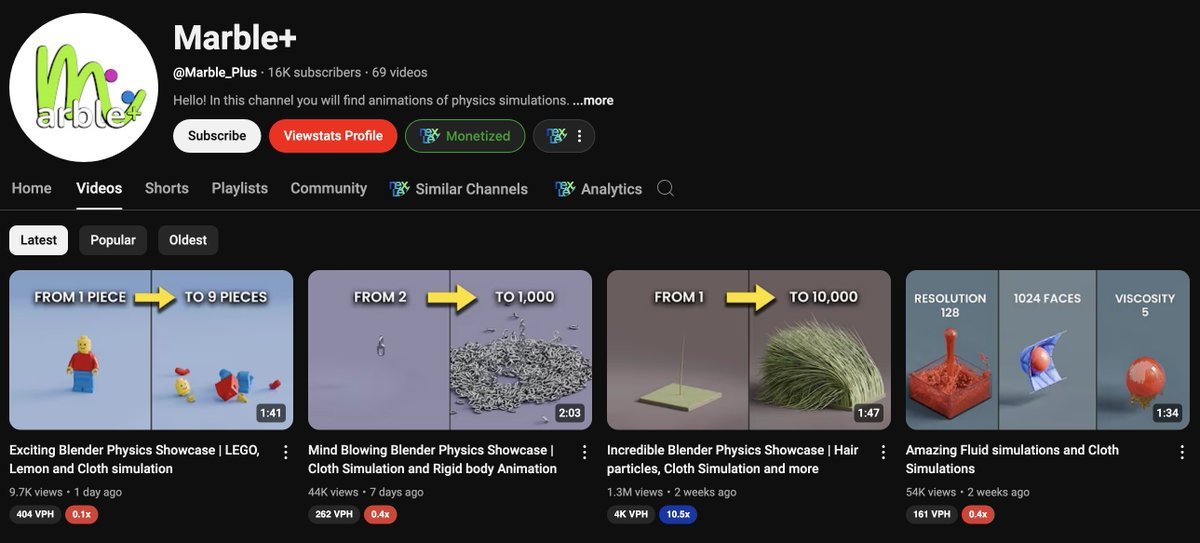The width and height of the screenshot is (1200, 543).
Task: Click the 4K VPH badge
Action: click(x=630, y=514)
